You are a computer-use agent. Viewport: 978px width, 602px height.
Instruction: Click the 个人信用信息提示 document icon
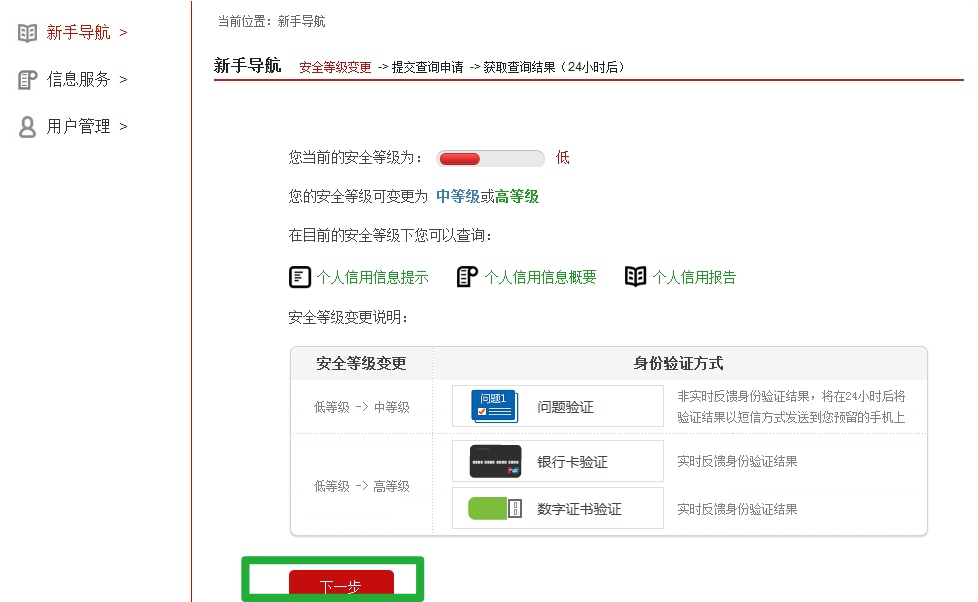pyautogui.click(x=299, y=275)
